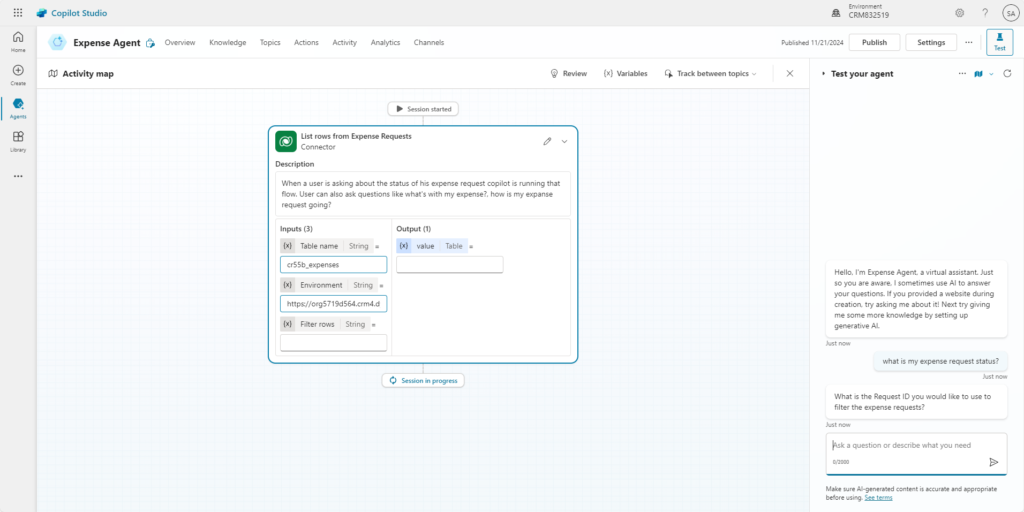This screenshot has height=512, width=1024.
Task: Click the Published 11/21/2024 text
Action: click(812, 43)
